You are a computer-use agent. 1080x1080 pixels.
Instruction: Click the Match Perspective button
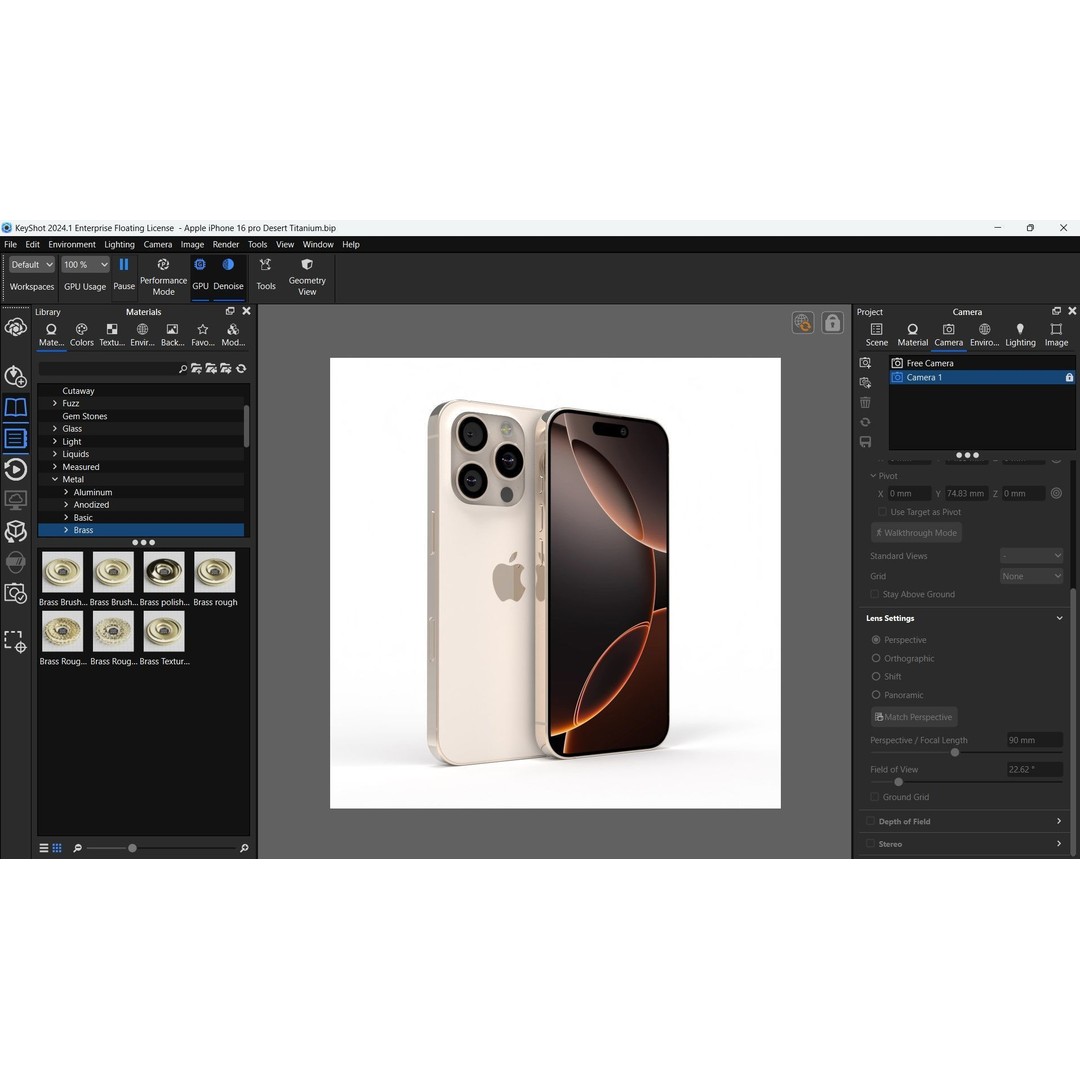pos(914,717)
